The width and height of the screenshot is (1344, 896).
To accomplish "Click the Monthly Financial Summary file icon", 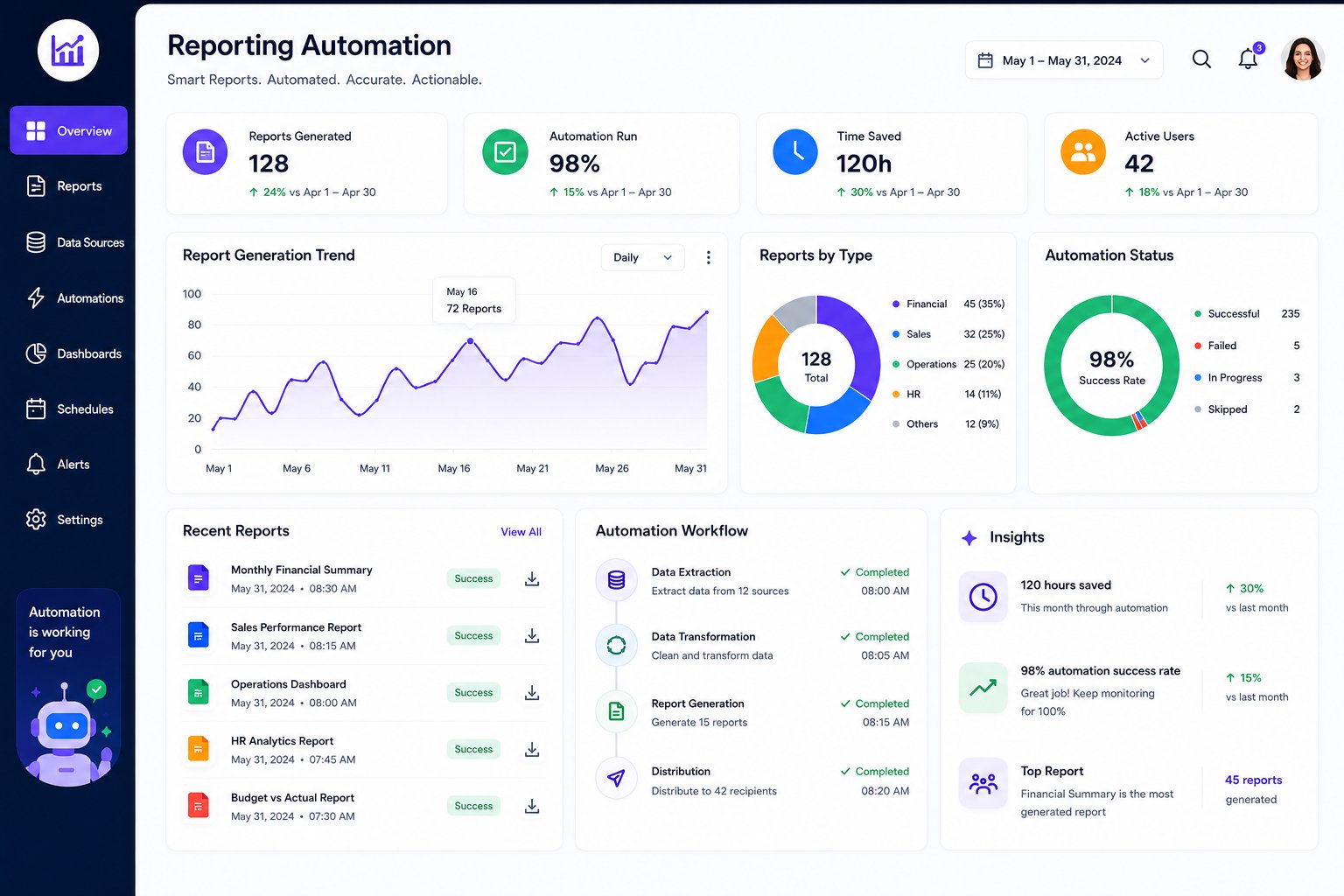I will pyautogui.click(x=199, y=578).
